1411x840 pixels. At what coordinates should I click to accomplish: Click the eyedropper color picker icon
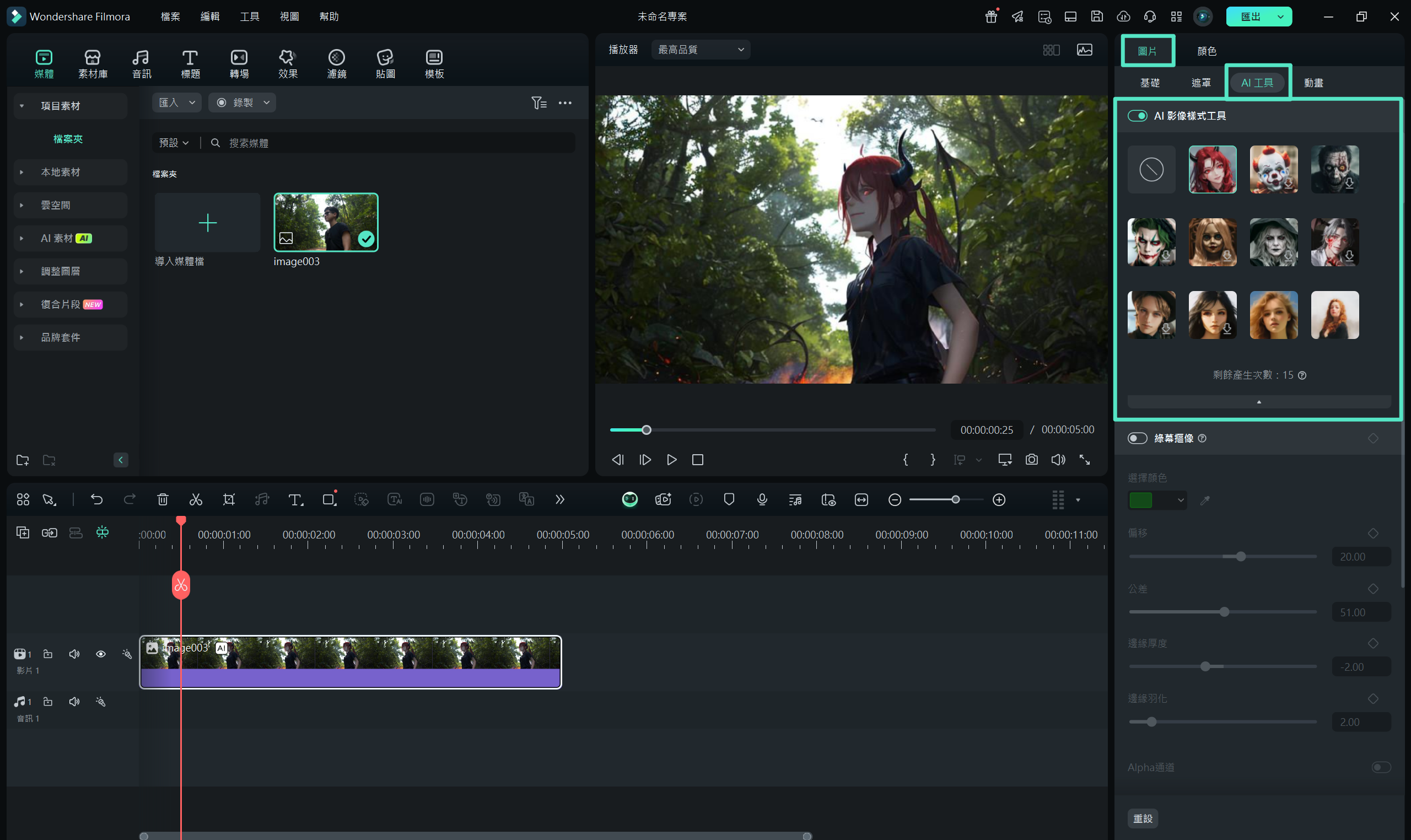point(1205,500)
